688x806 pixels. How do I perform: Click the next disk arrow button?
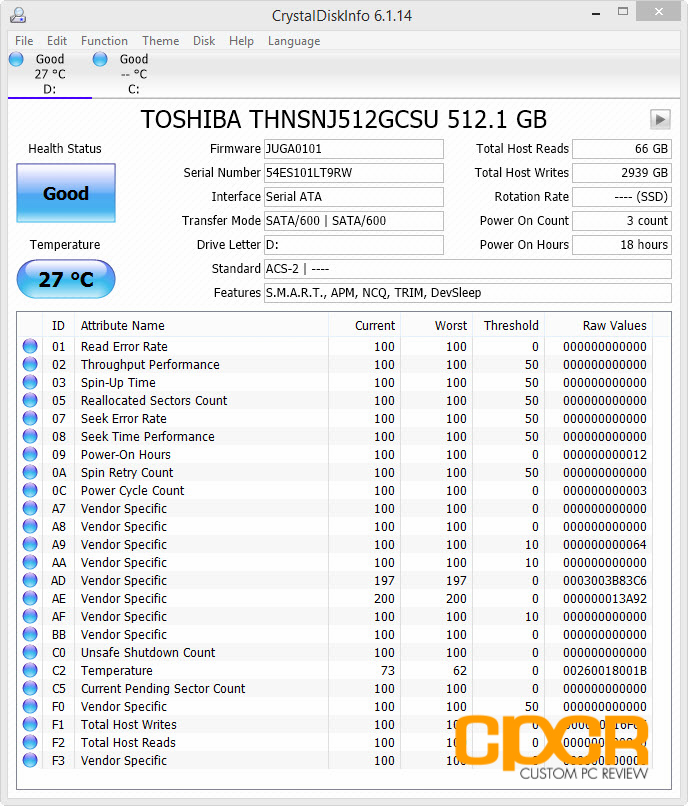[660, 120]
